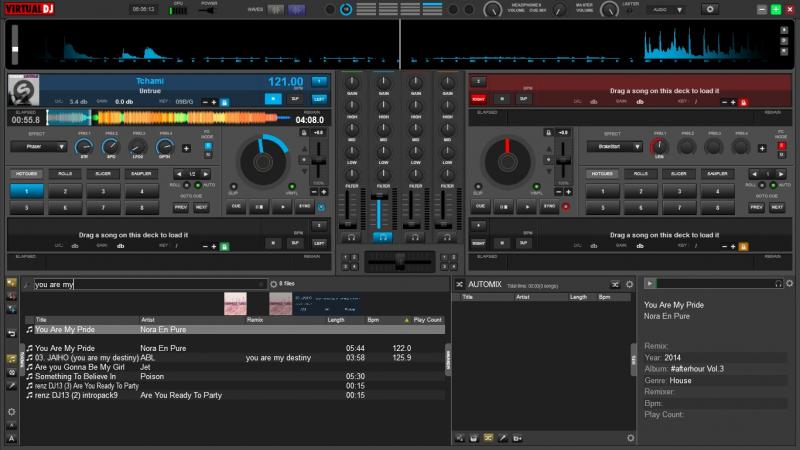The image size is (800, 450).
Task: Click SYNC button on right deck
Action: tap(549, 207)
